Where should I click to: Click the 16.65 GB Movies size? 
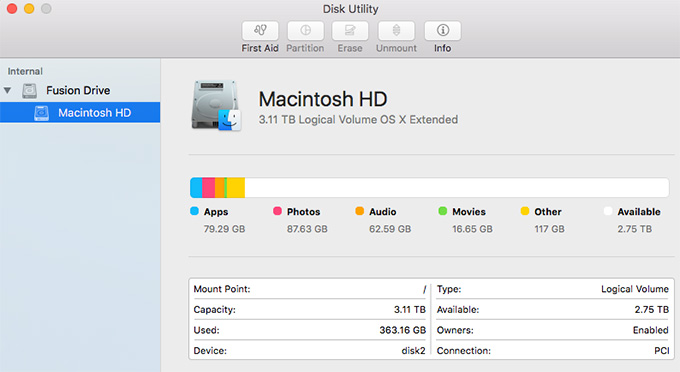(472, 229)
